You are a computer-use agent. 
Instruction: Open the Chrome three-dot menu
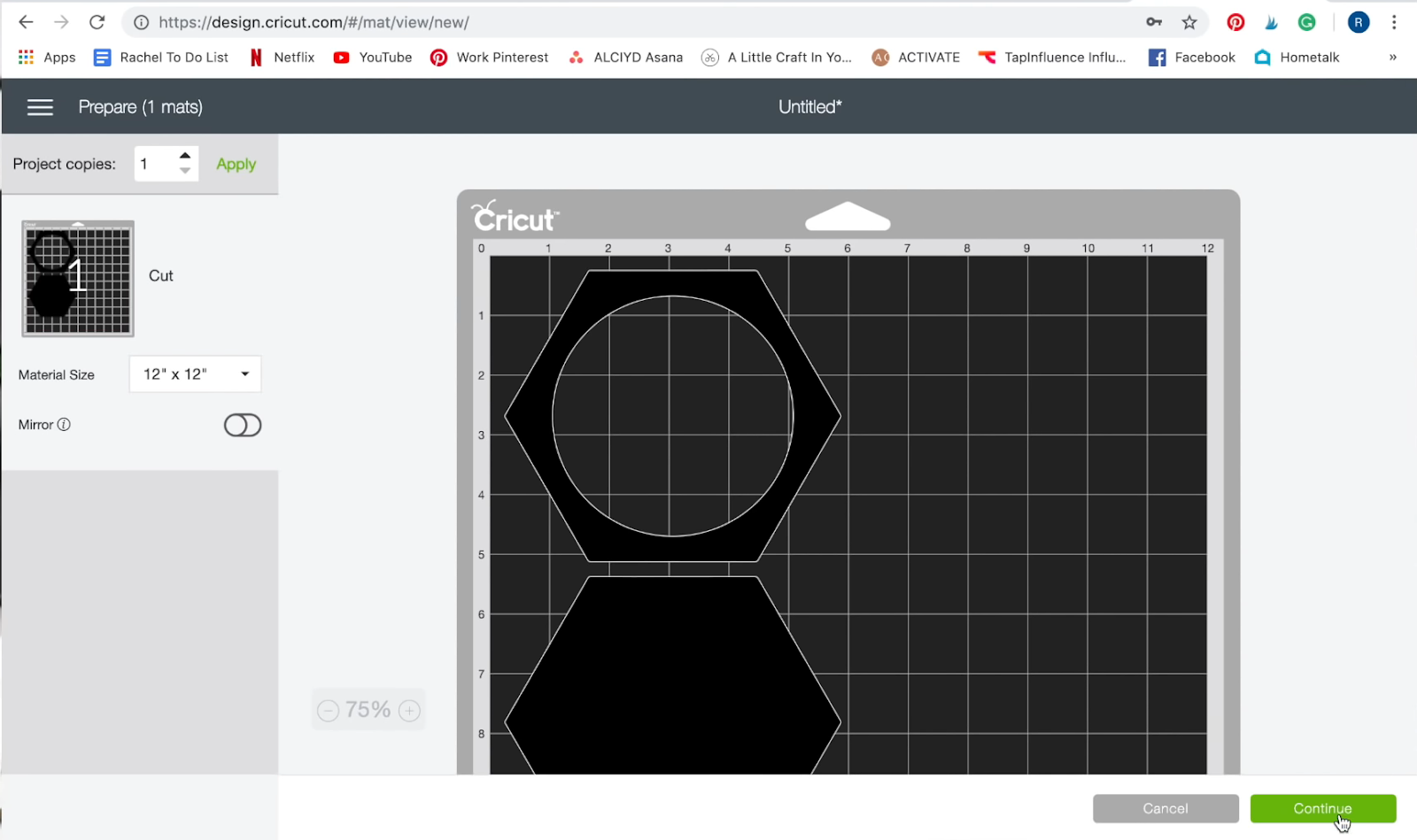tap(1394, 22)
